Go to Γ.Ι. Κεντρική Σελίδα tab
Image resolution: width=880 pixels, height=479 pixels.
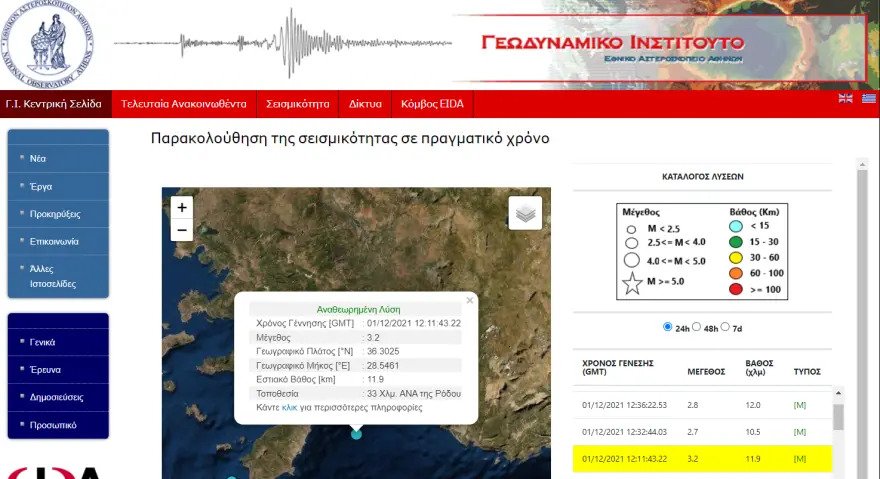point(55,103)
